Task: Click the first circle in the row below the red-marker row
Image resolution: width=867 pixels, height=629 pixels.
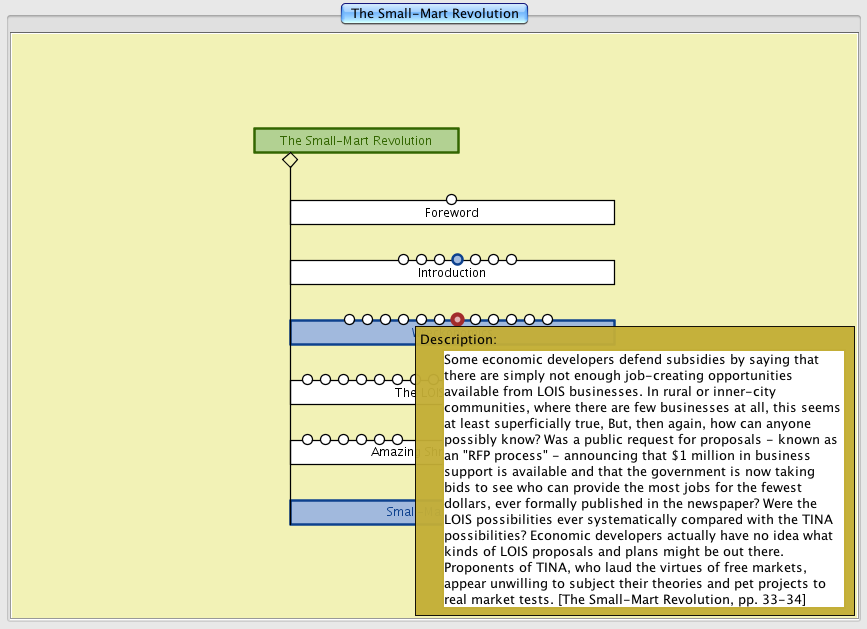Action: [308, 380]
